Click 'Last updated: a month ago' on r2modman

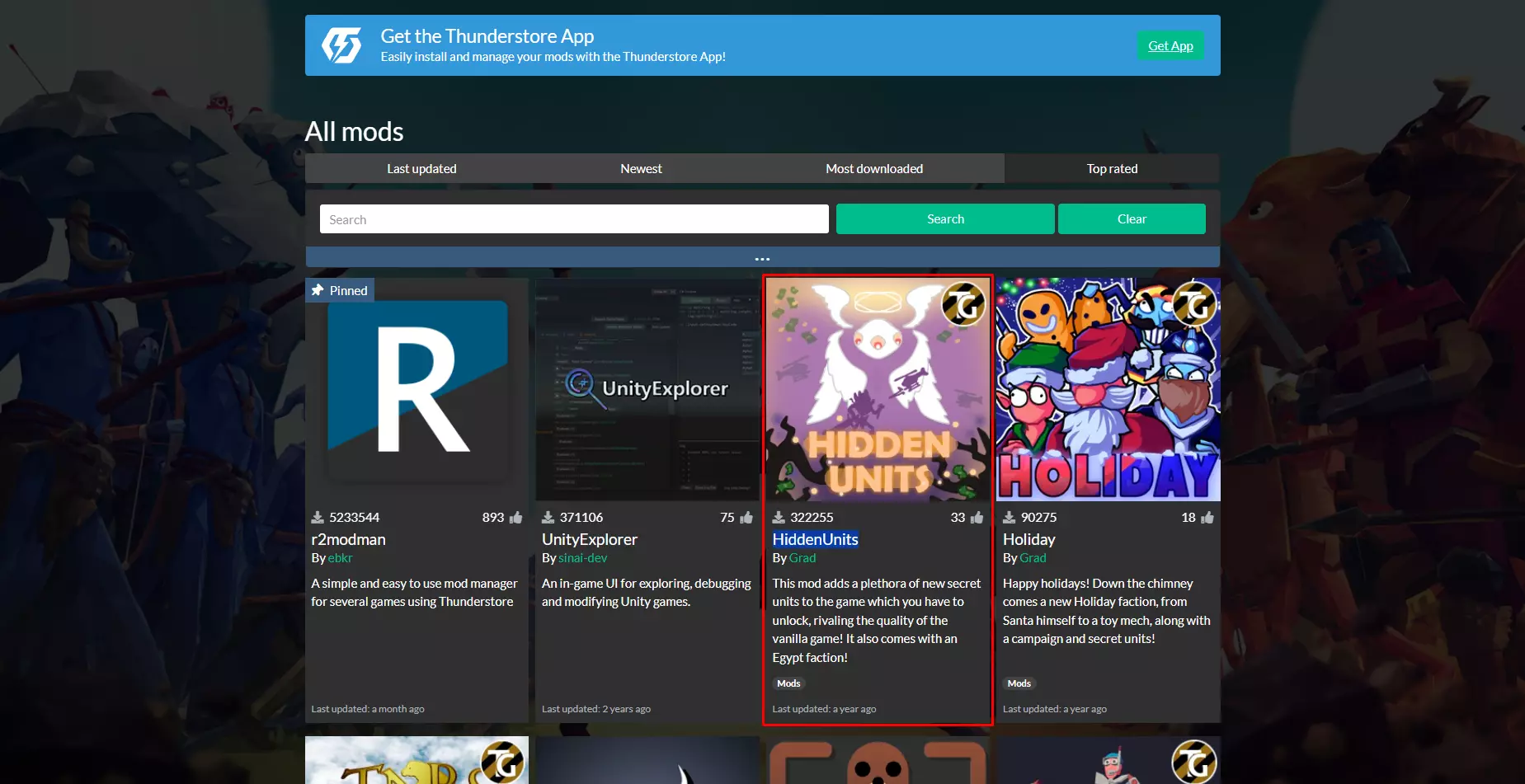coord(368,709)
